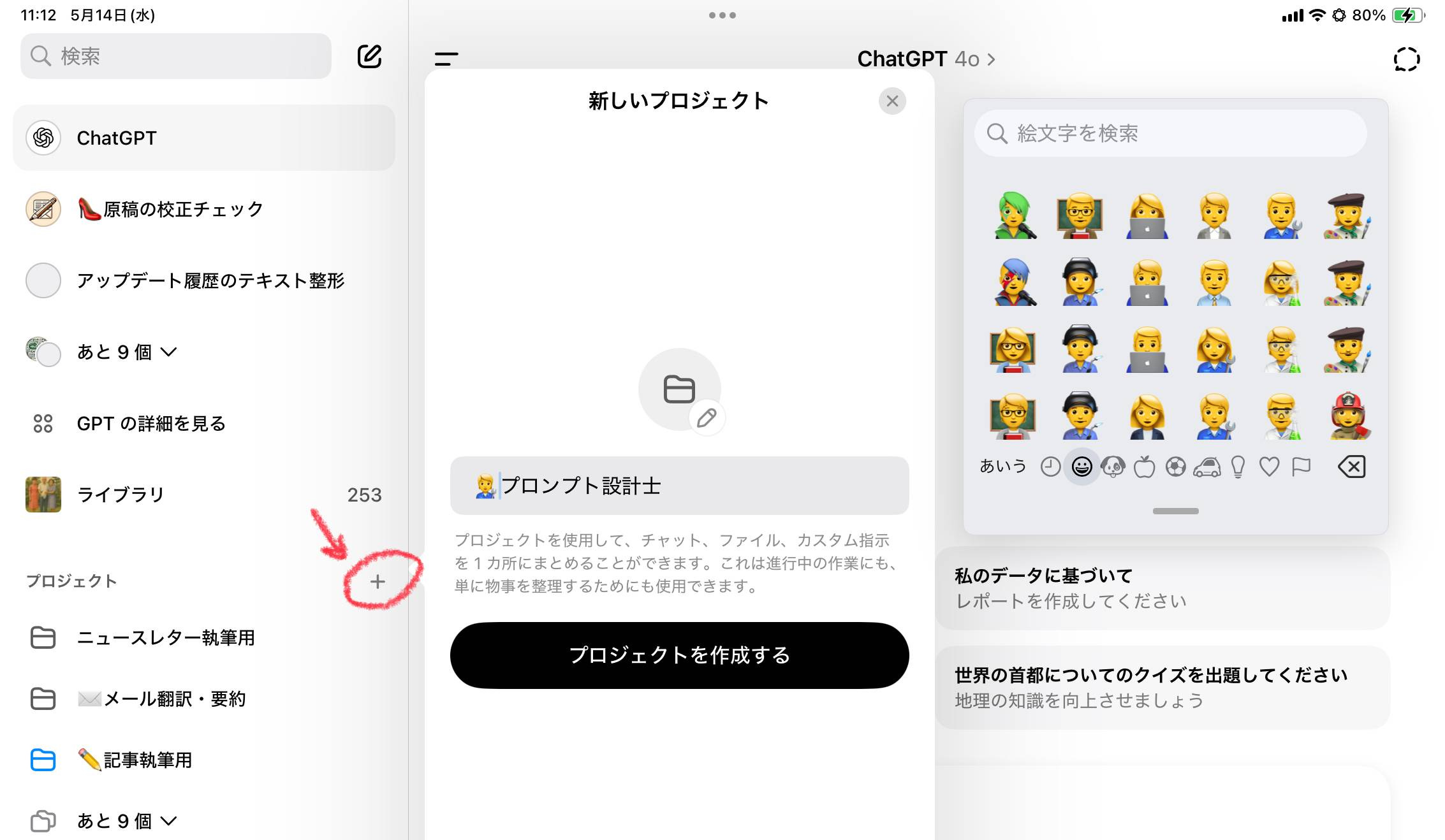Pick the office worker emoji in gray suit

pyautogui.click(x=1214, y=215)
